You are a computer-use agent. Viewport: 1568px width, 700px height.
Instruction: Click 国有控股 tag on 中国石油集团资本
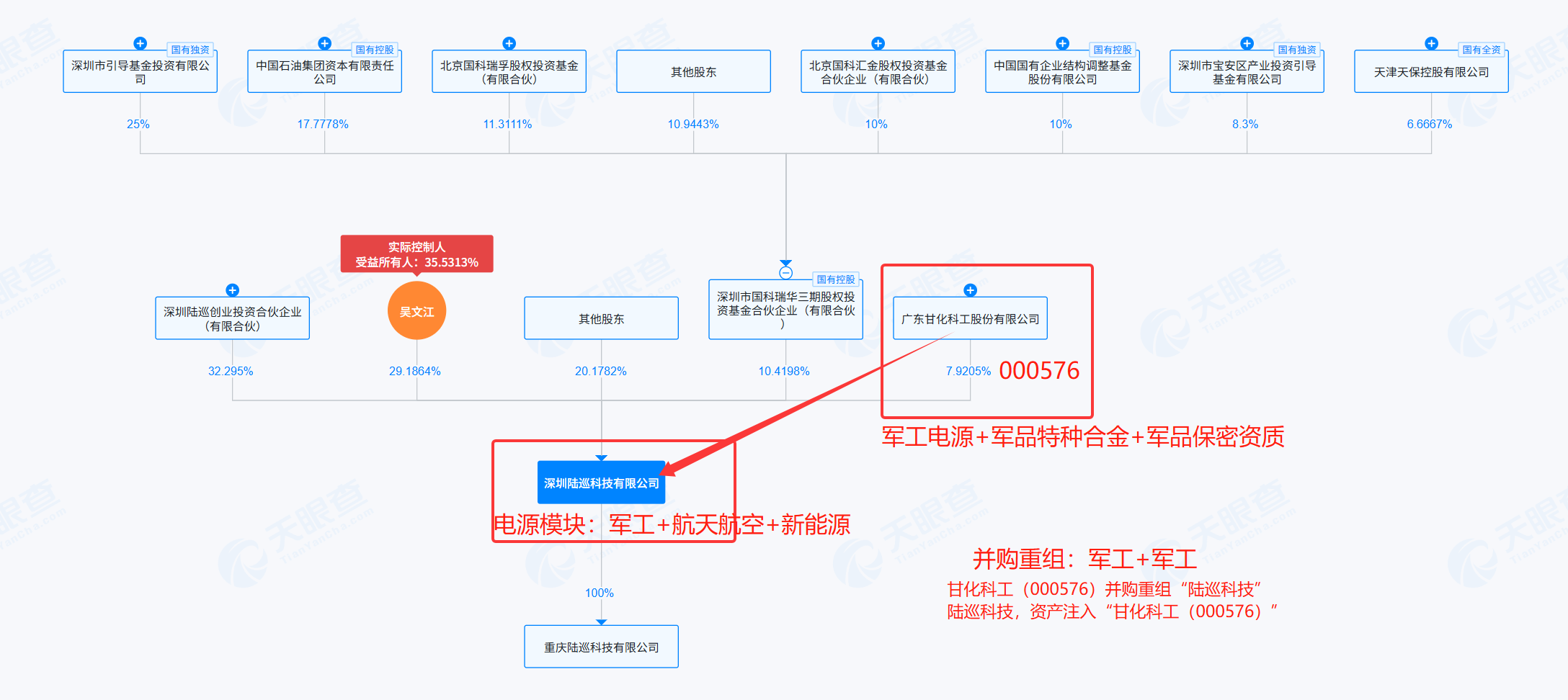tap(375, 50)
